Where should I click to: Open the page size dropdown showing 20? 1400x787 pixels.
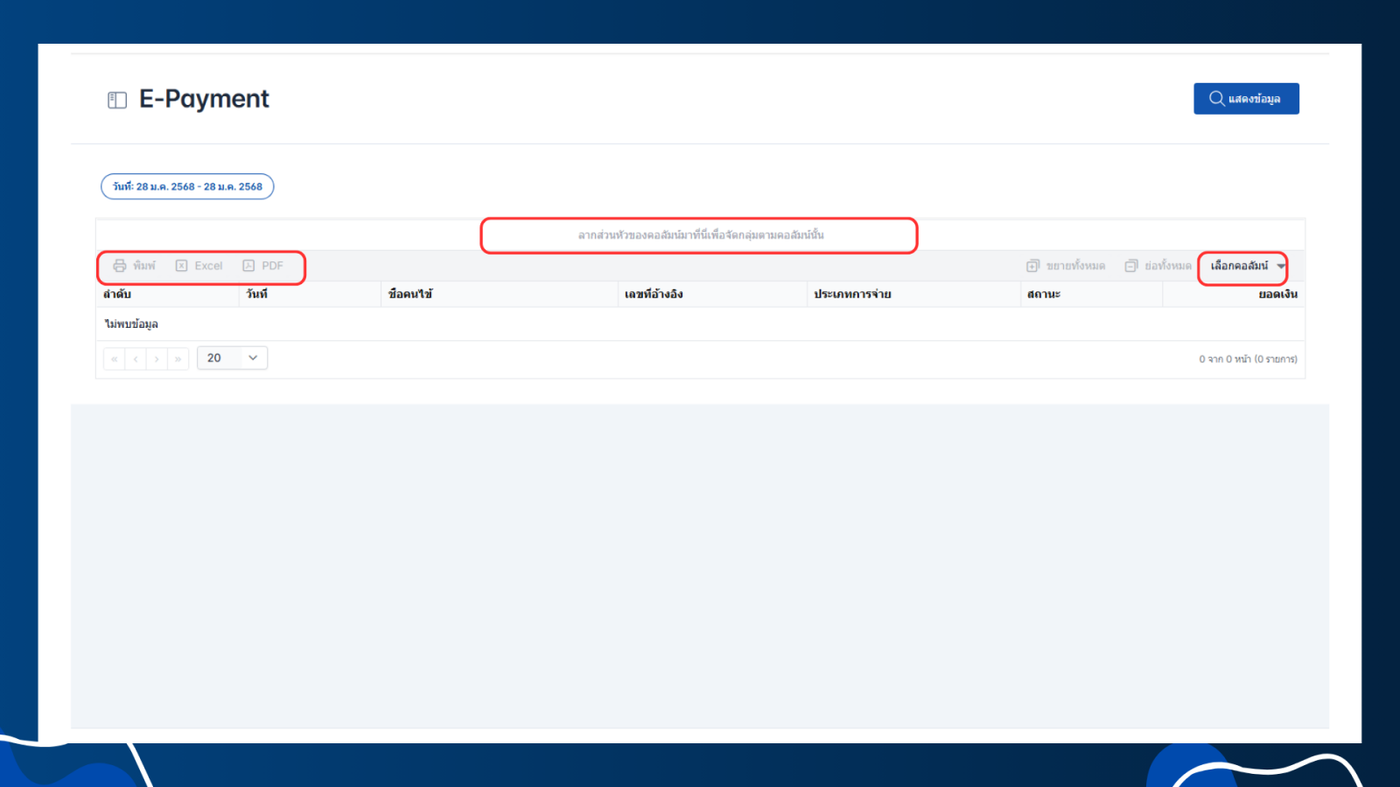click(x=232, y=358)
